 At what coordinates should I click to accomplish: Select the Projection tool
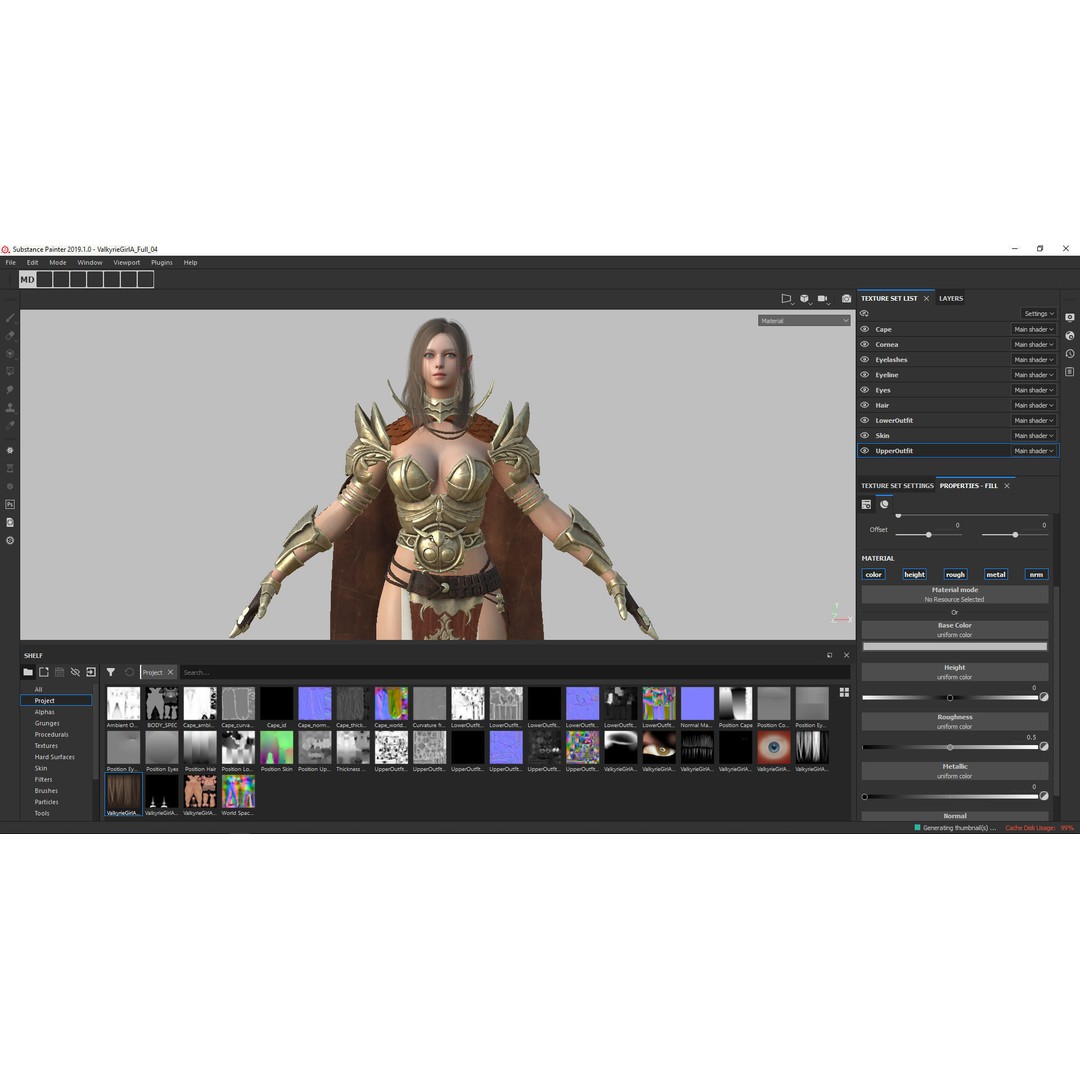10,353
